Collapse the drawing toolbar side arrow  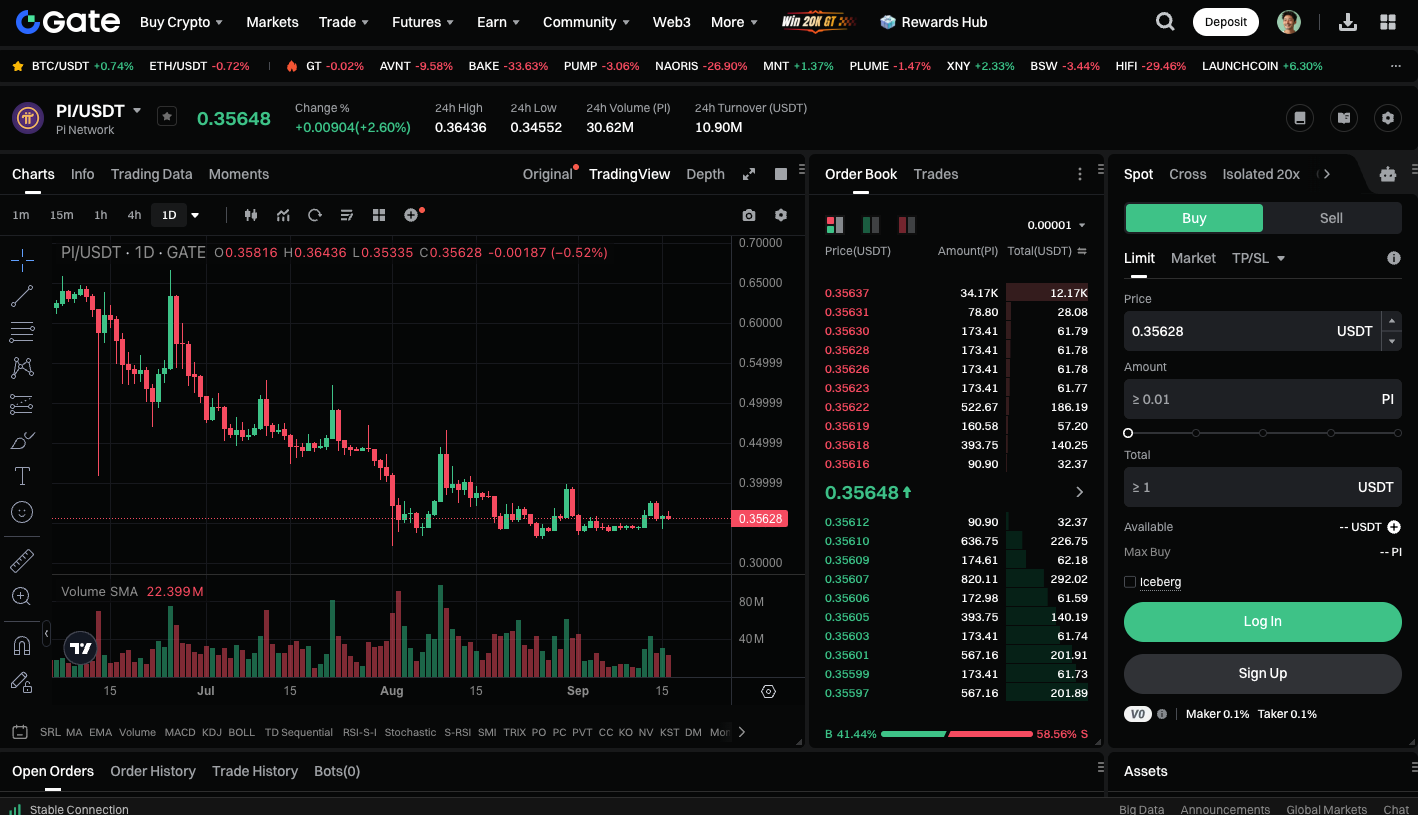coord(46,633)
